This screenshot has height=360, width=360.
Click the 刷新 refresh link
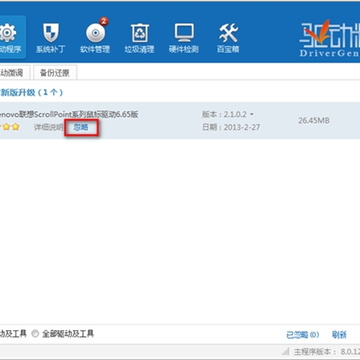click(x=339, y=335)
